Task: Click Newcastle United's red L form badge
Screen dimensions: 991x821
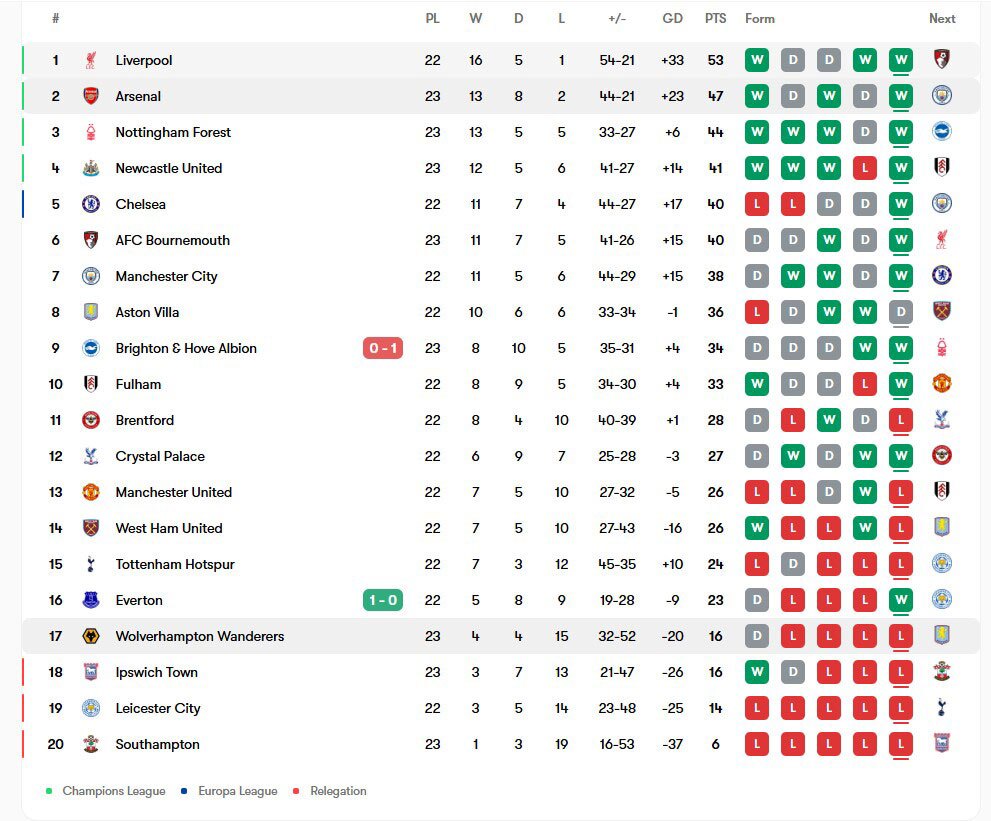Action: [865, 168]
